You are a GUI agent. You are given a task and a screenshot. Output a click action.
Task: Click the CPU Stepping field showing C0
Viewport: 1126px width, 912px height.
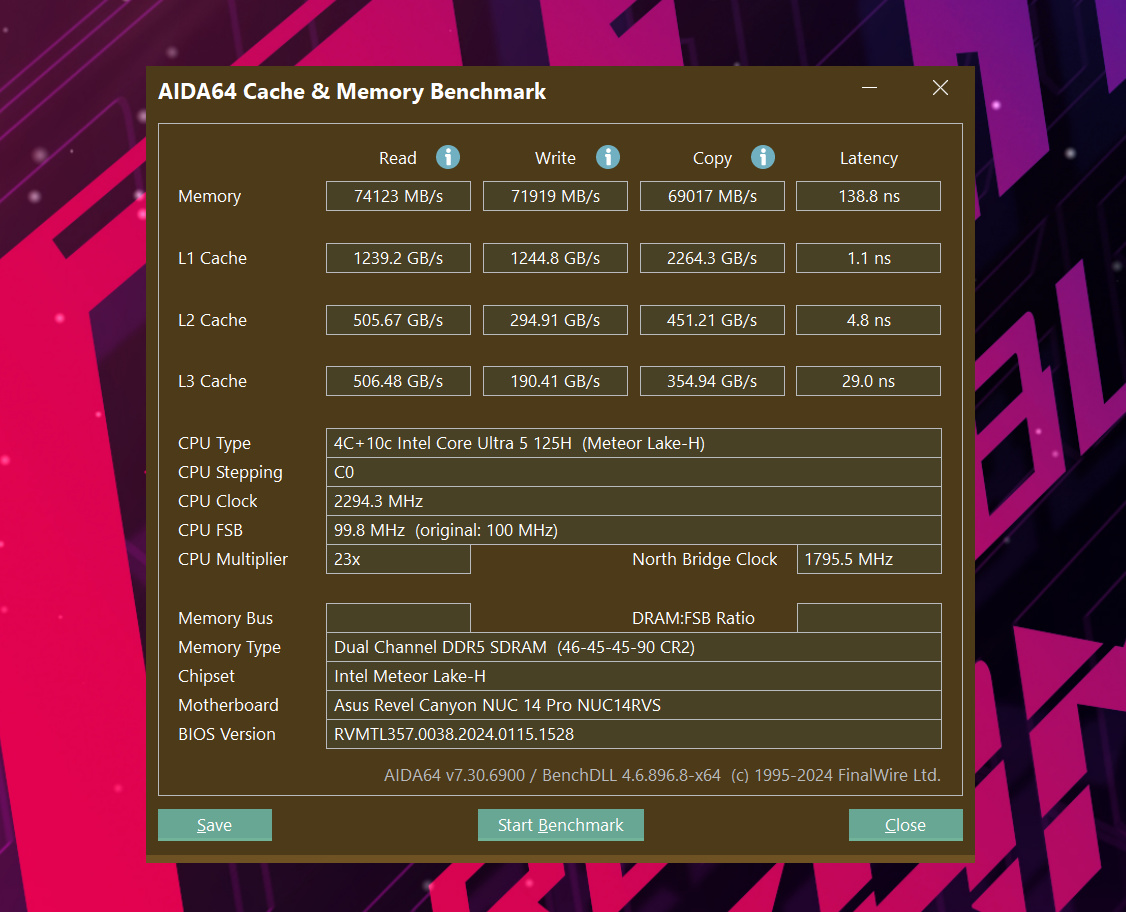[x=633, y=472]
